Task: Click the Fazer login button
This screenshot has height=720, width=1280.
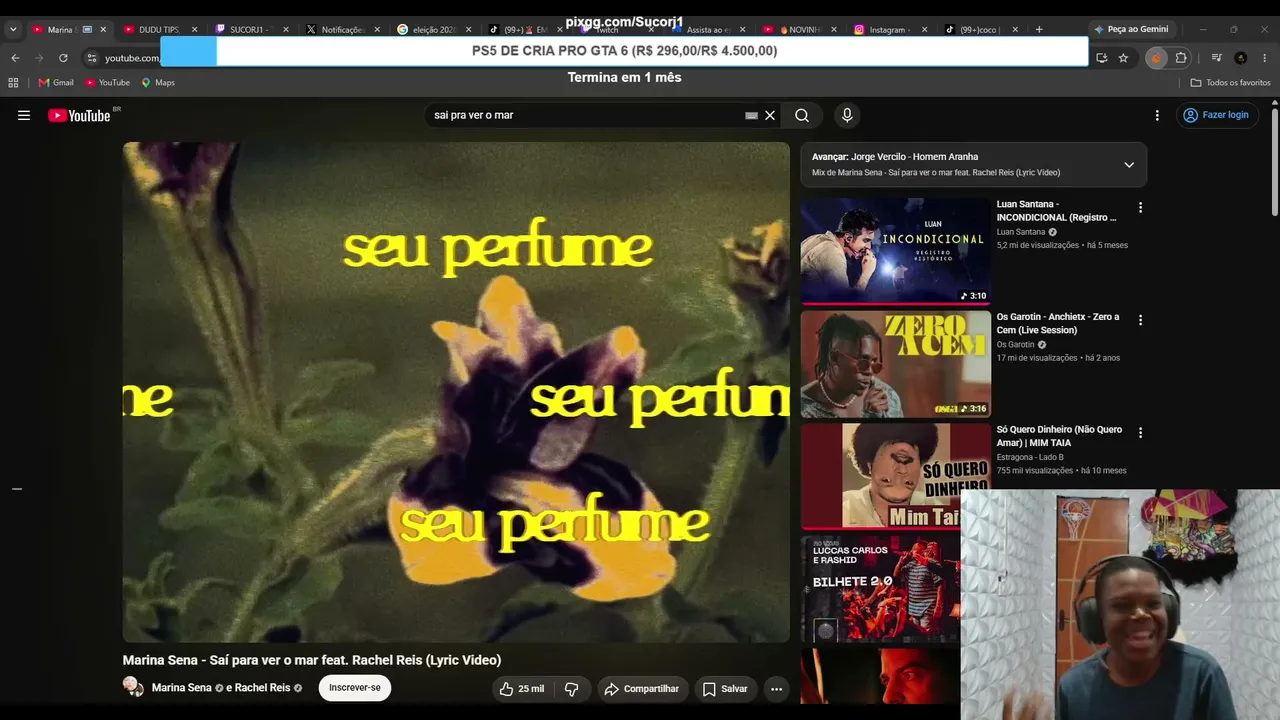Action: click(1216, 115)
